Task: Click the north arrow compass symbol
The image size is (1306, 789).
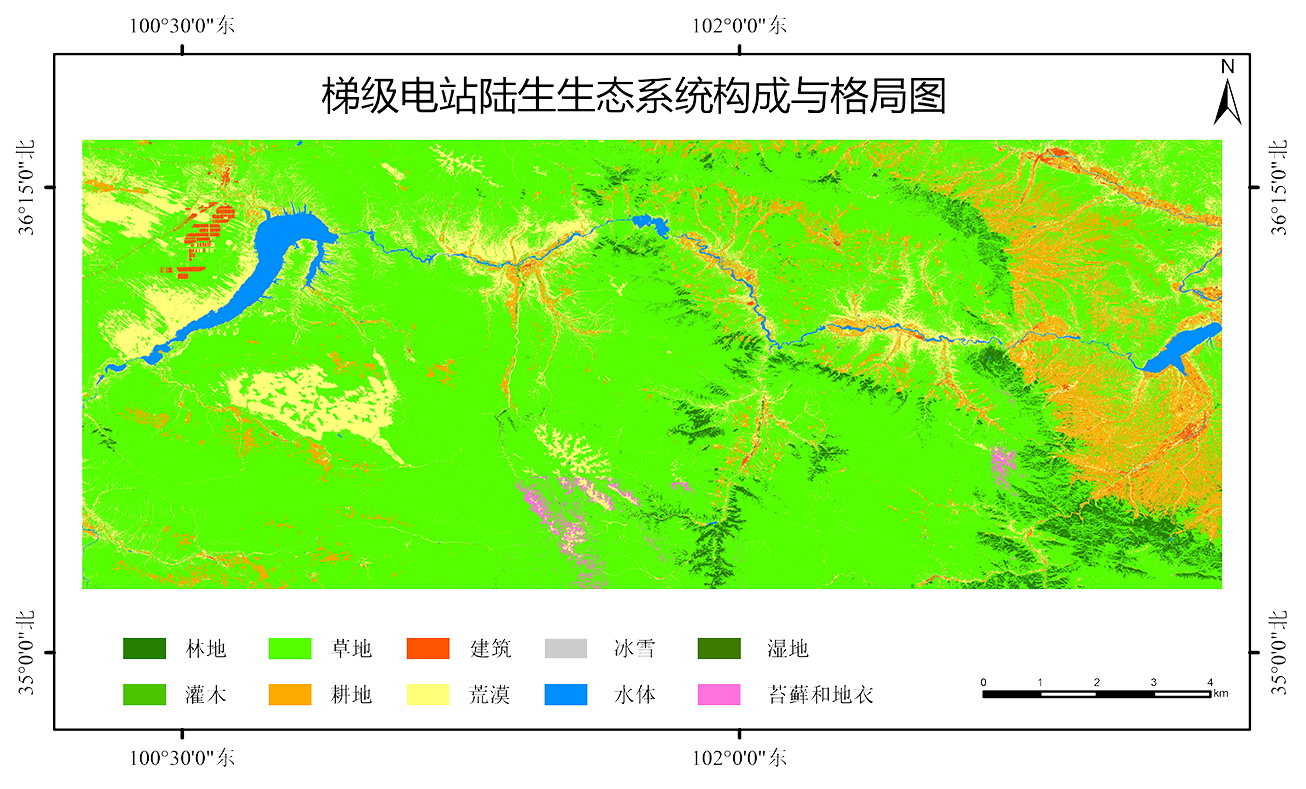Action: tap(1227, 93)
